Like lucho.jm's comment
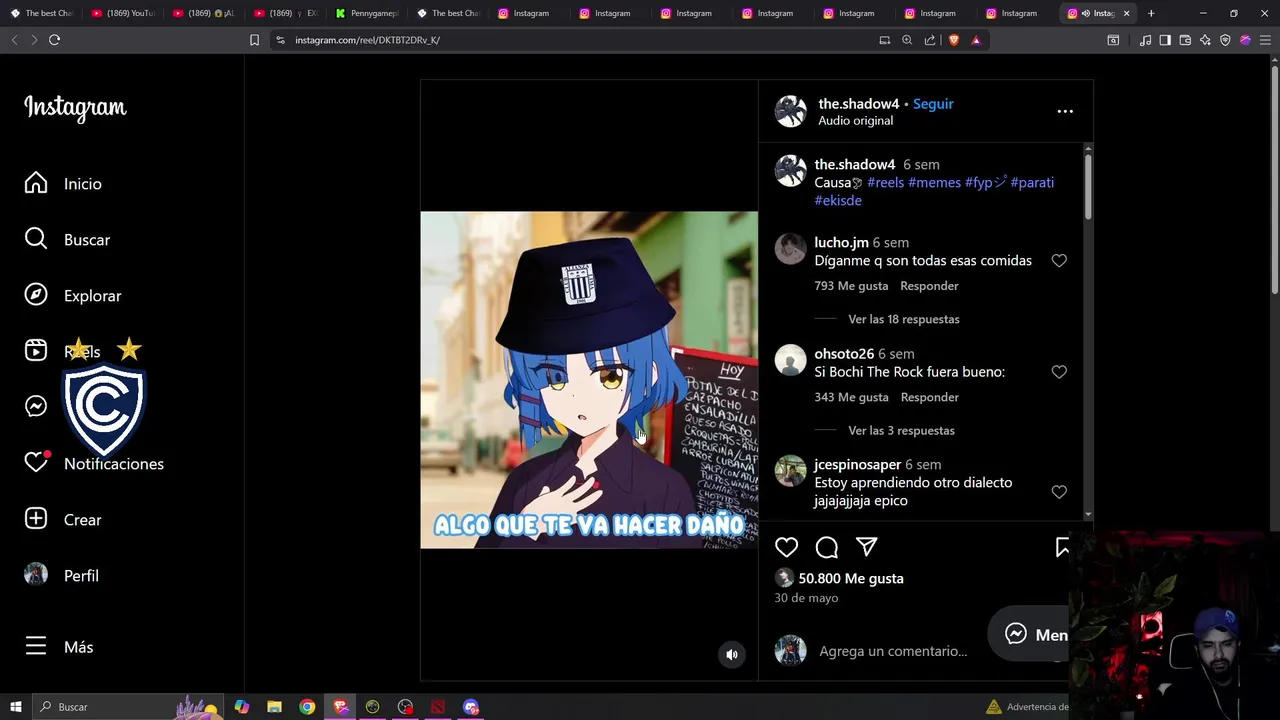Viewport: 1280px width, 720px height. (x=1059, y=261)
